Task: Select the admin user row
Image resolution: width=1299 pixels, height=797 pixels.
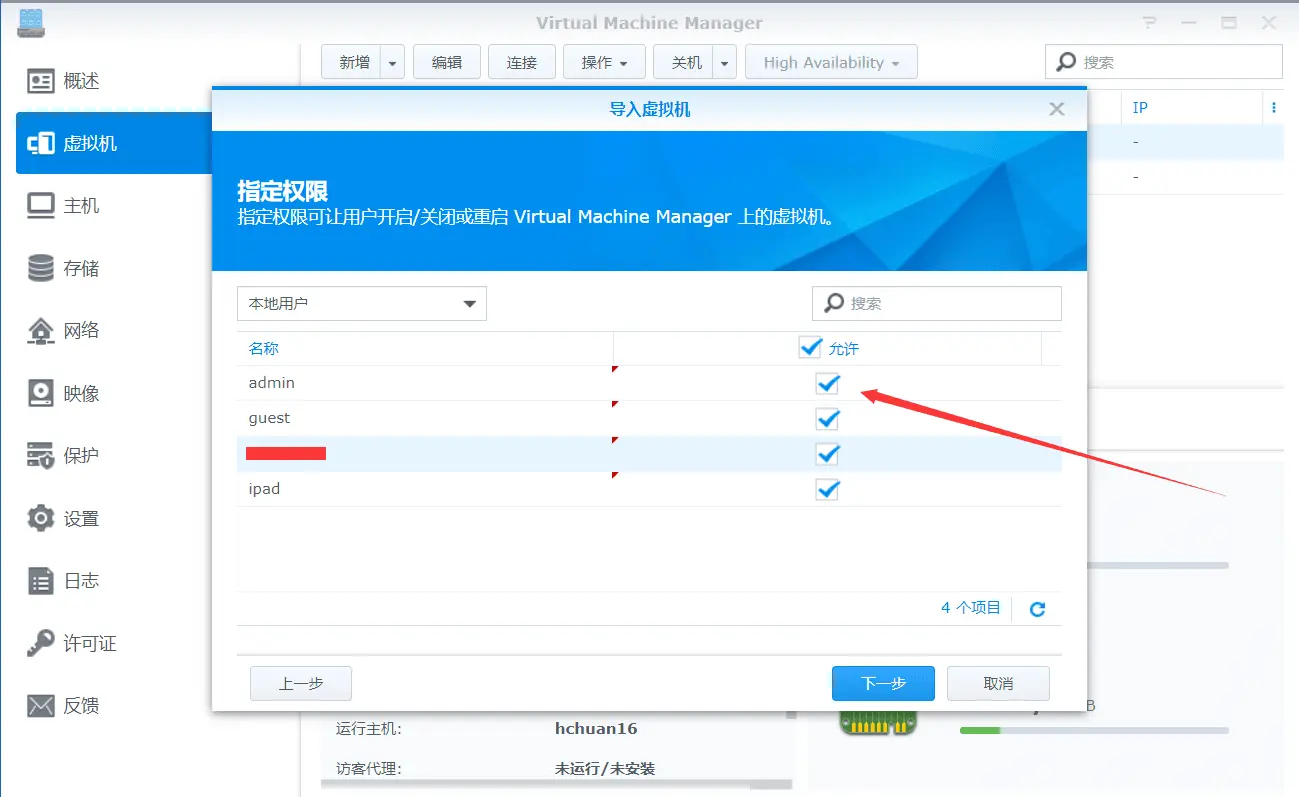Action: point(649,383)
